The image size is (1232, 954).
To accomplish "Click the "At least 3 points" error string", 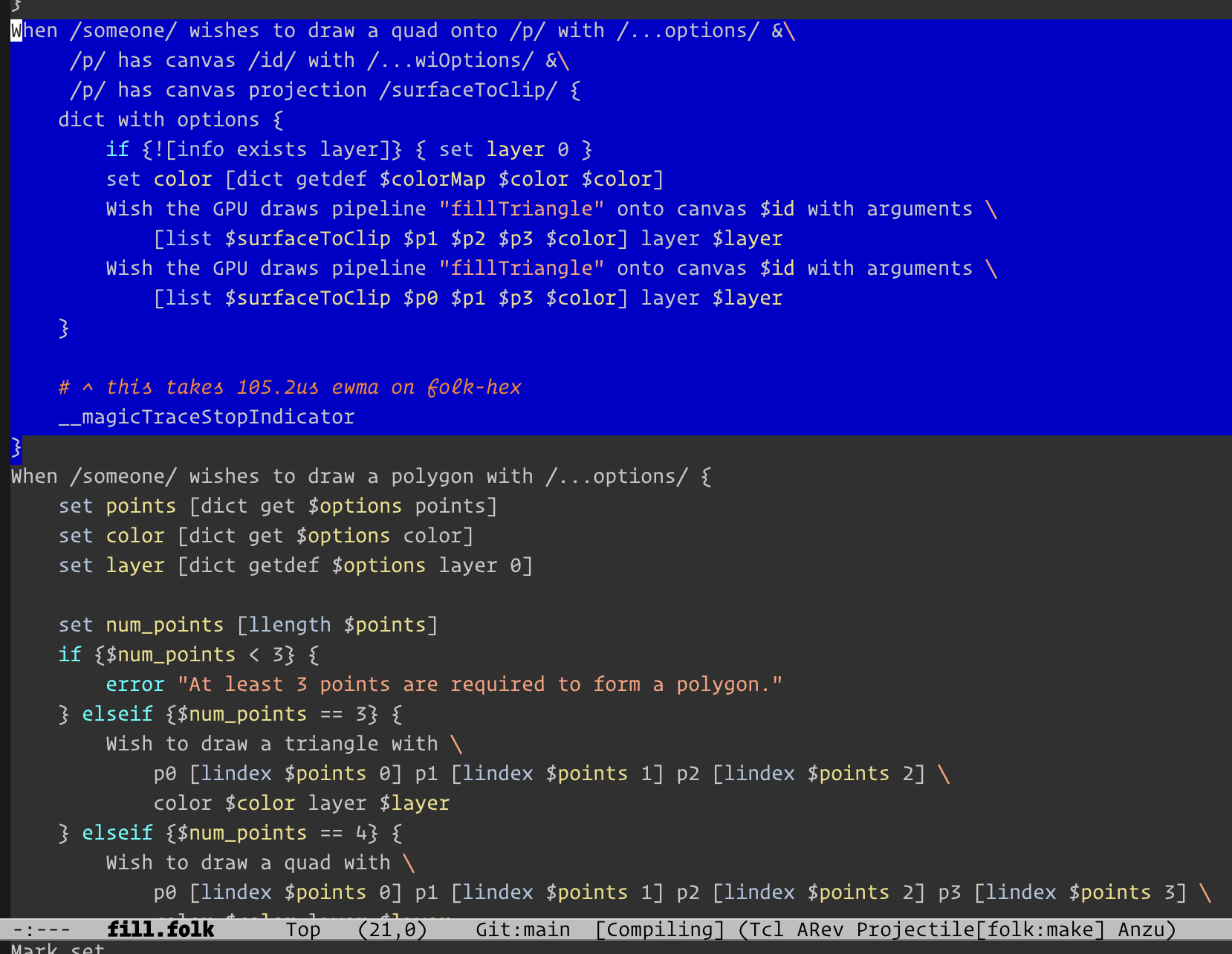I will click(x=480, y=684).
